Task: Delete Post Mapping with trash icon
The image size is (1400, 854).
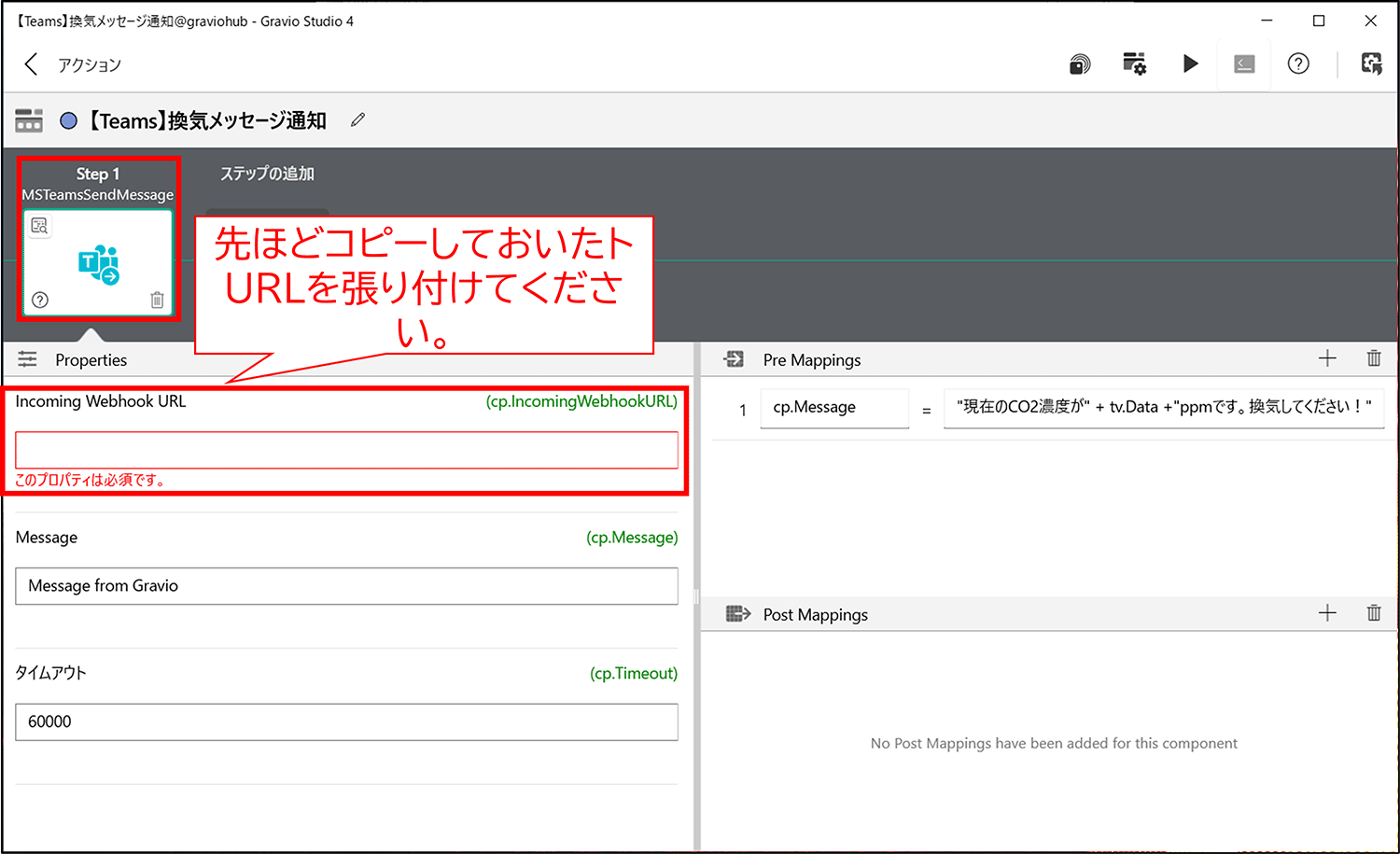Action: coord(1374,613)
